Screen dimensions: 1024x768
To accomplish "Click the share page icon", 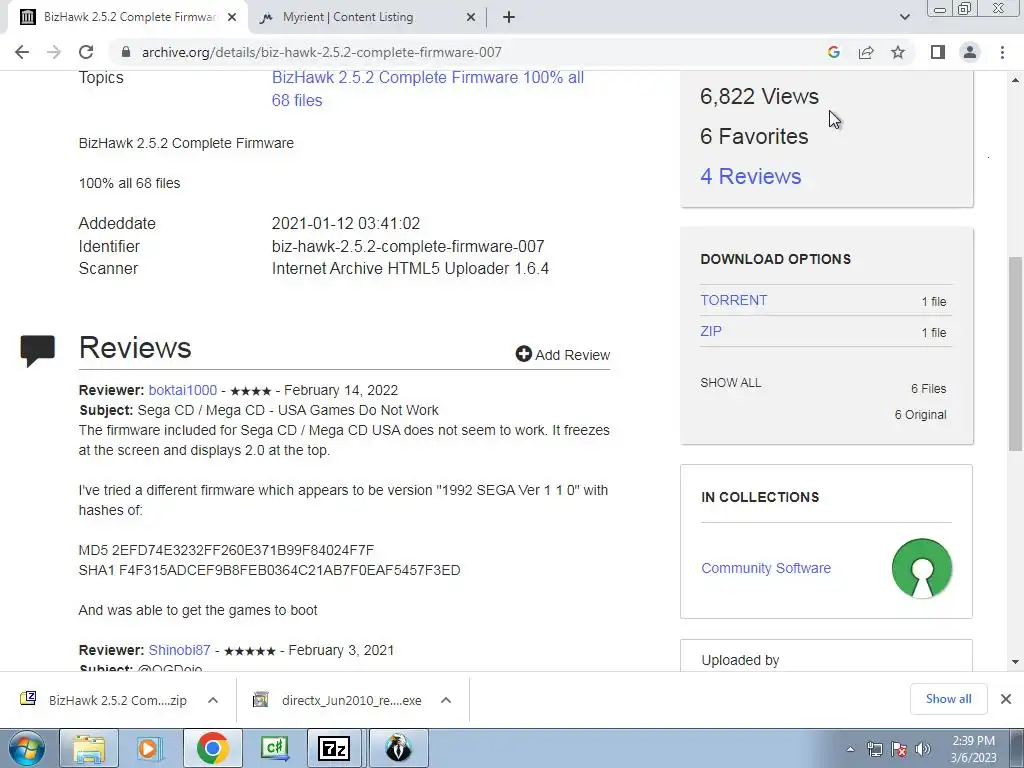I will 866,52.
